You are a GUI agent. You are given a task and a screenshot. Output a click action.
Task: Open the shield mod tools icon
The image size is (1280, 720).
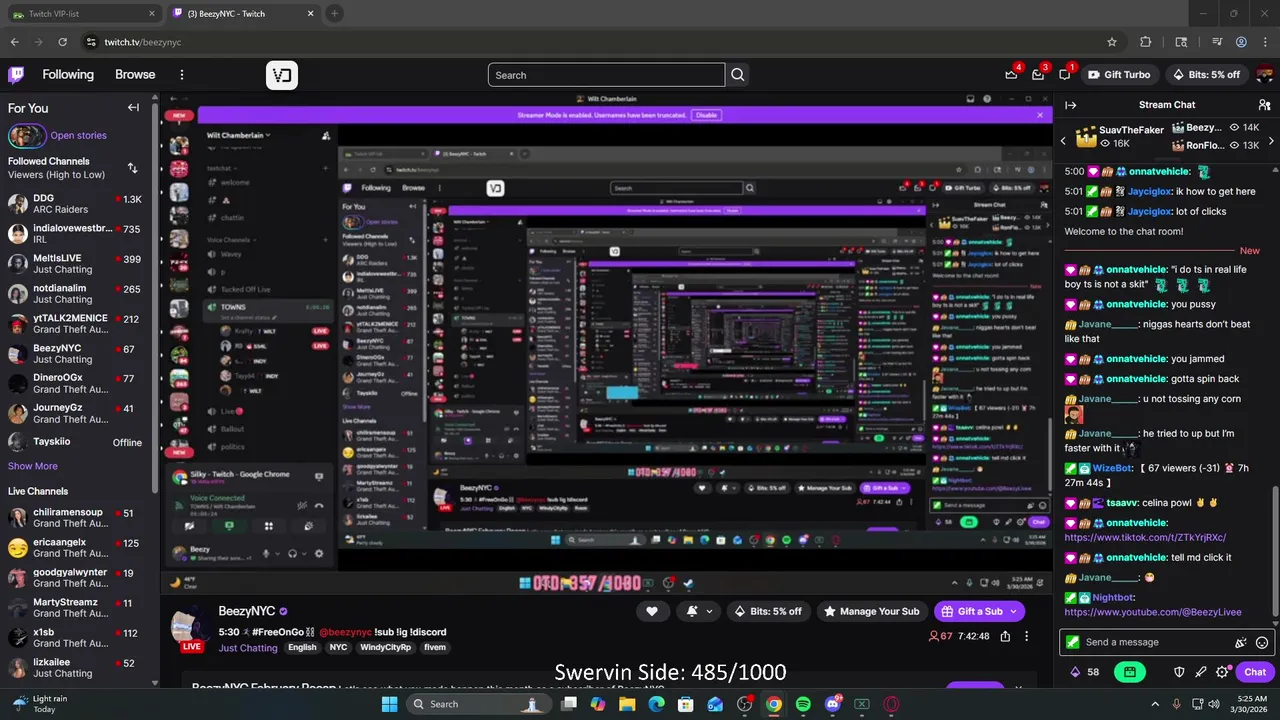1179,672
